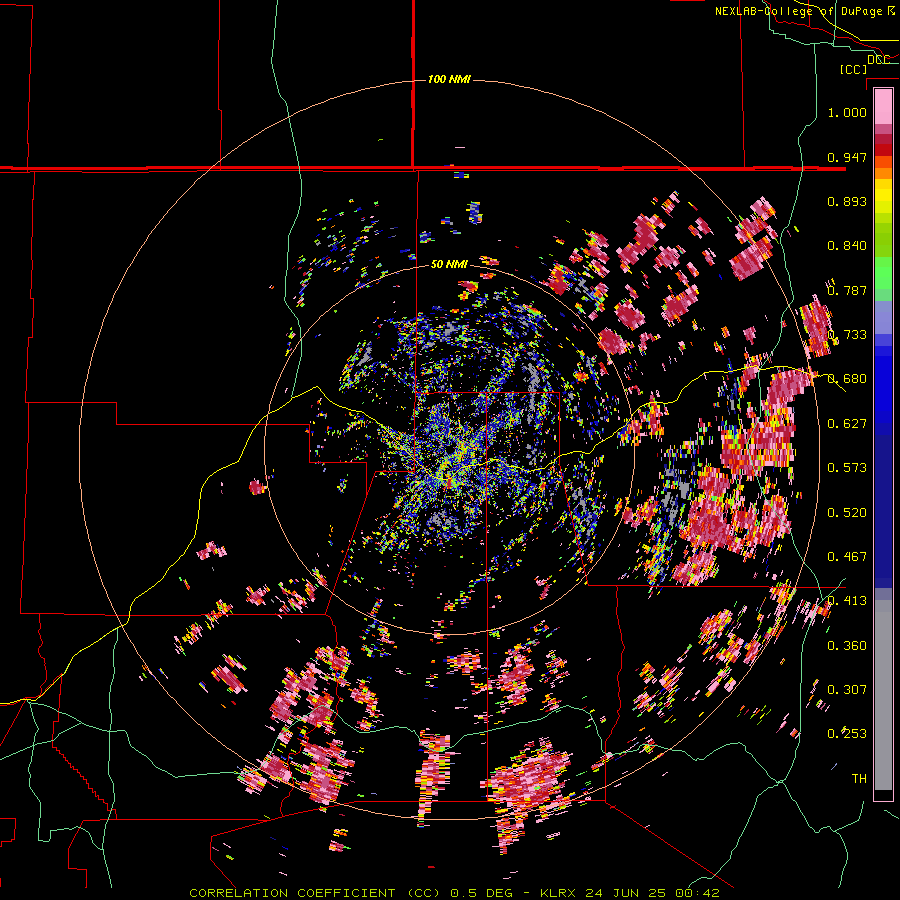
Task: Click the 0.627 legend value
Action: [847, 424]
